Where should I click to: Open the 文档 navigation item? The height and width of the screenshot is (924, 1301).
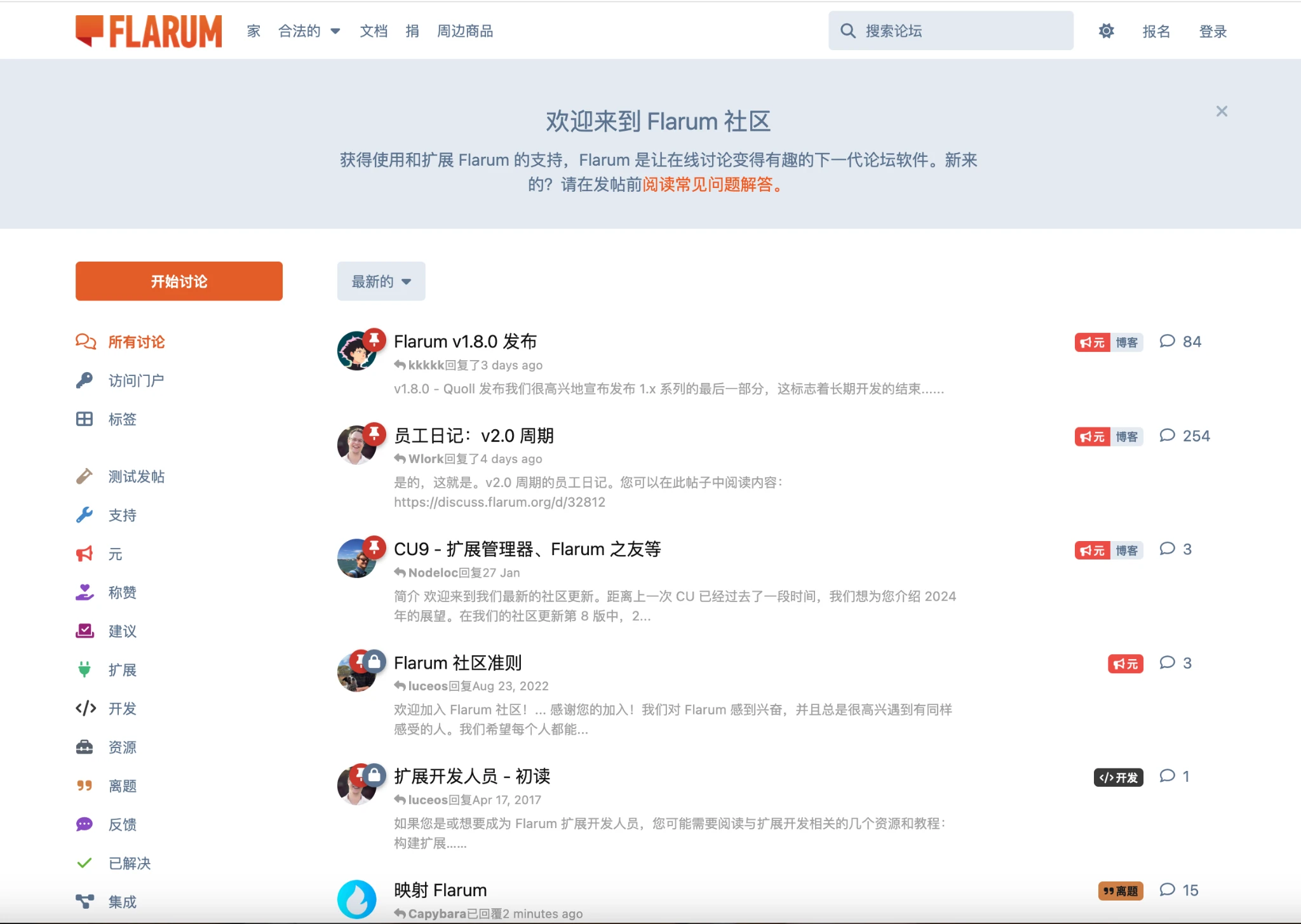point(373,31)
